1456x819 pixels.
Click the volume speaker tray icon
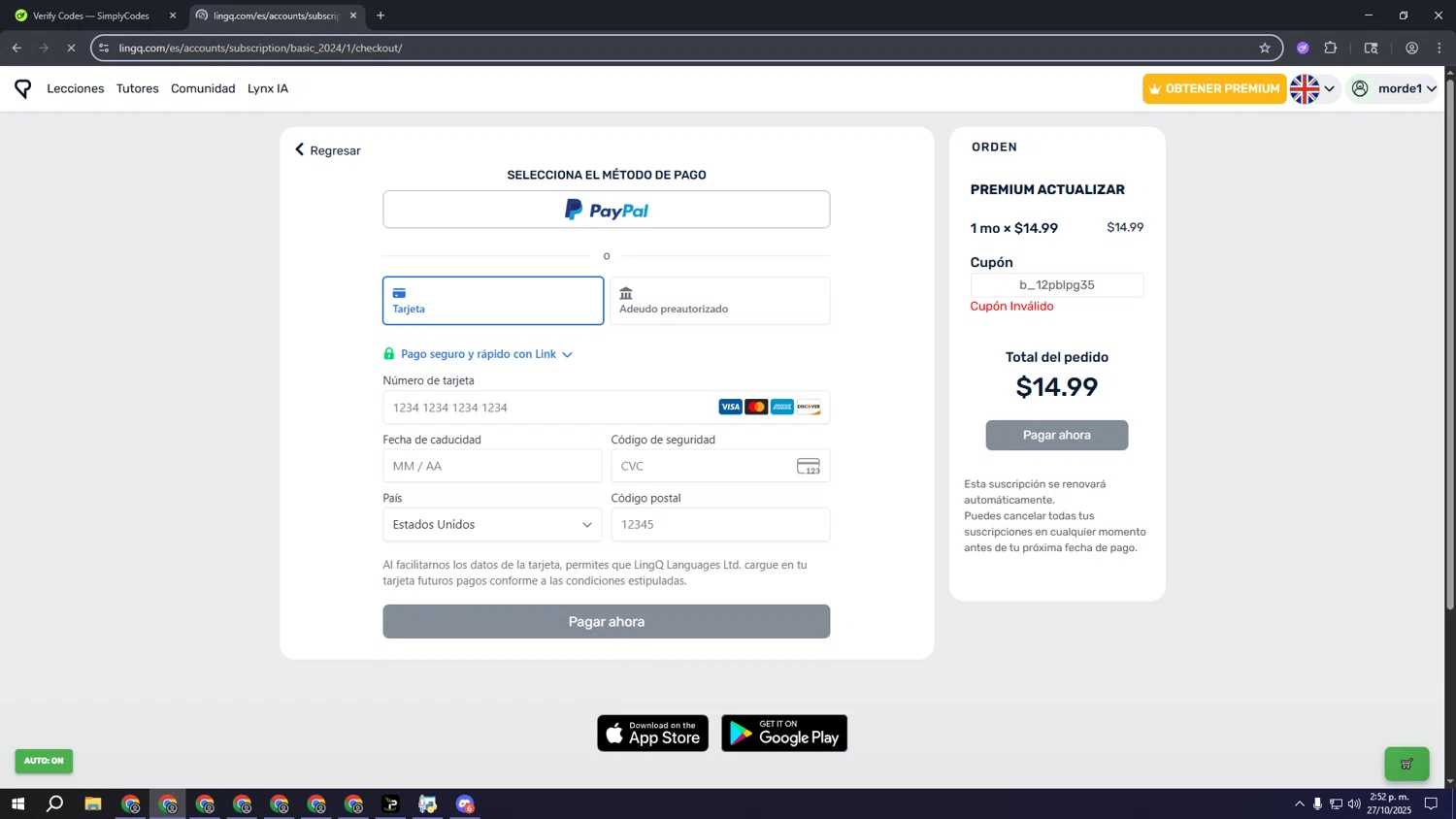pyautogui.click(x=1354, y=803)
